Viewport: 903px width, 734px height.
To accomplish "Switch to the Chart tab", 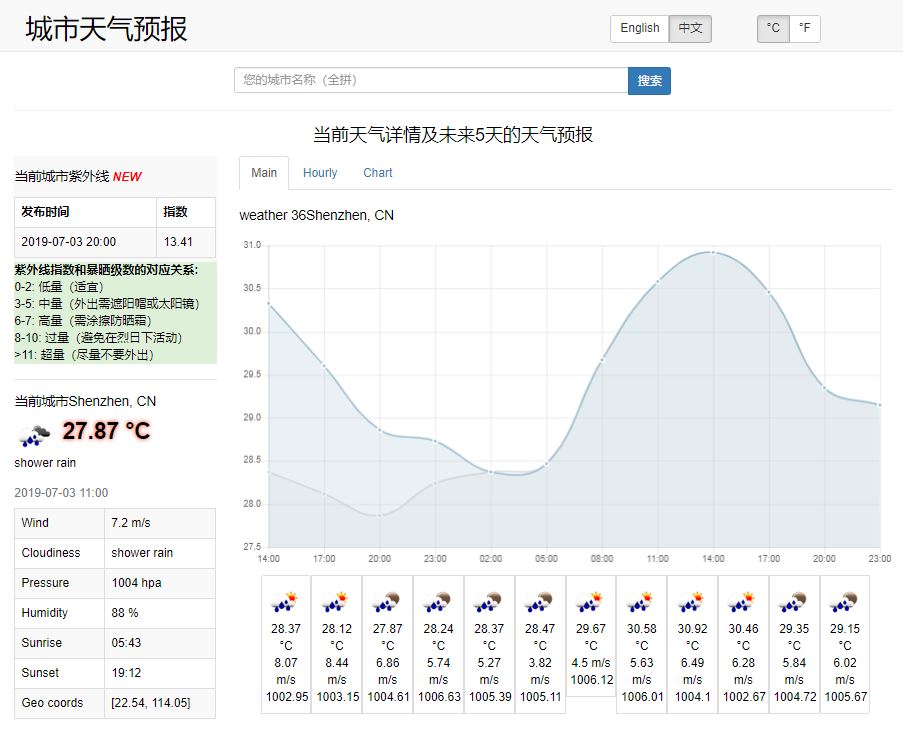I will (x=378, y=173).
